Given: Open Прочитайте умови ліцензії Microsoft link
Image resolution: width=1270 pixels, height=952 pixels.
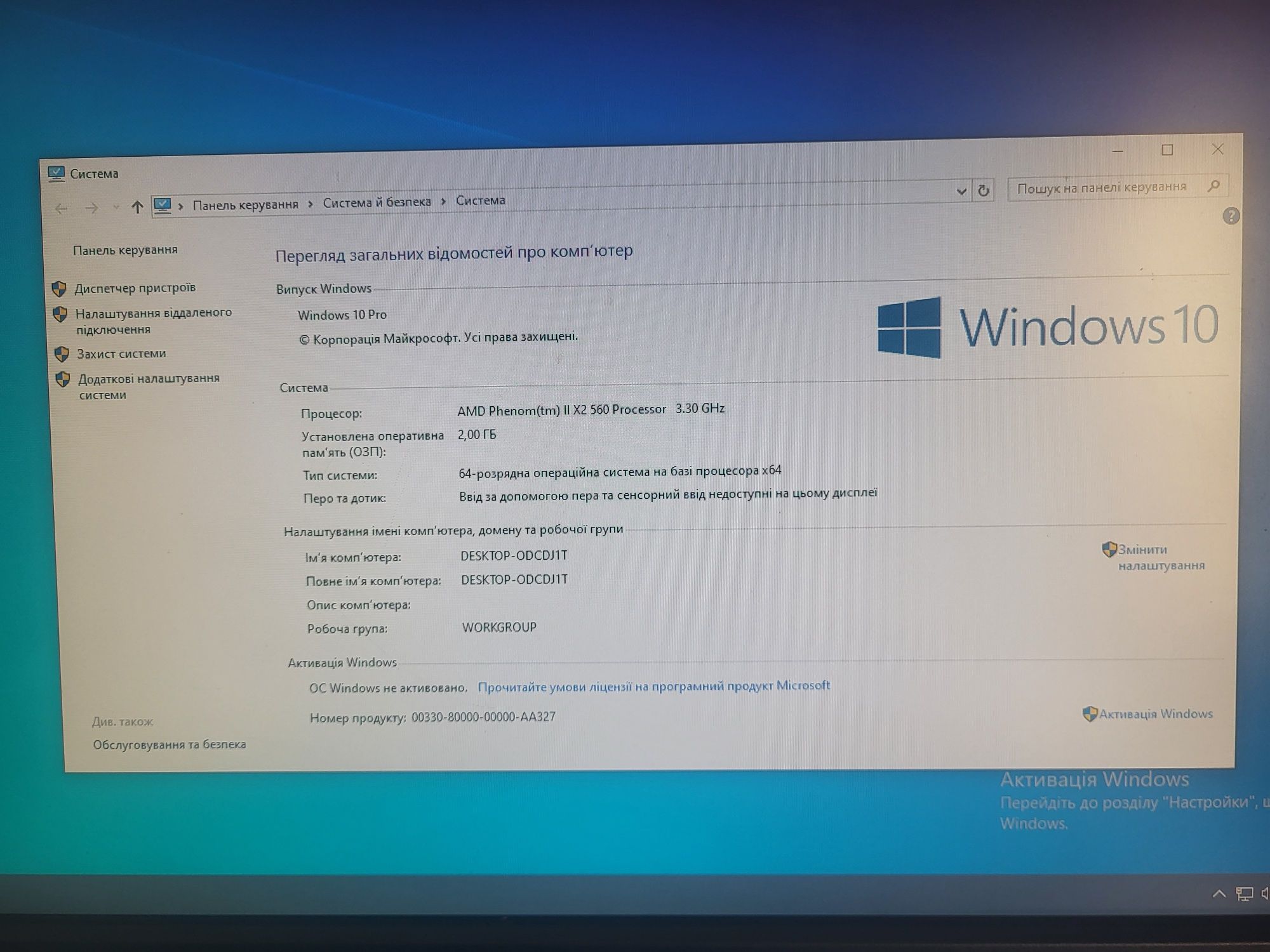Looking at the screenshot, I should 653,686.
